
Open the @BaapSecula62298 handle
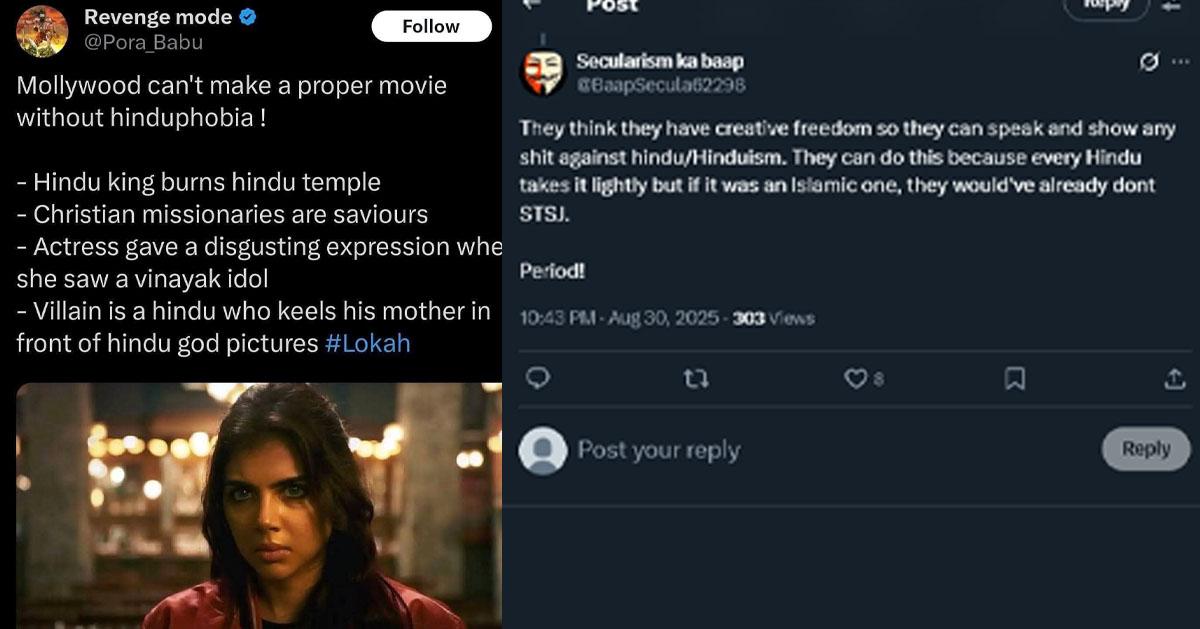pyautogui.click(x=660, y=85)
